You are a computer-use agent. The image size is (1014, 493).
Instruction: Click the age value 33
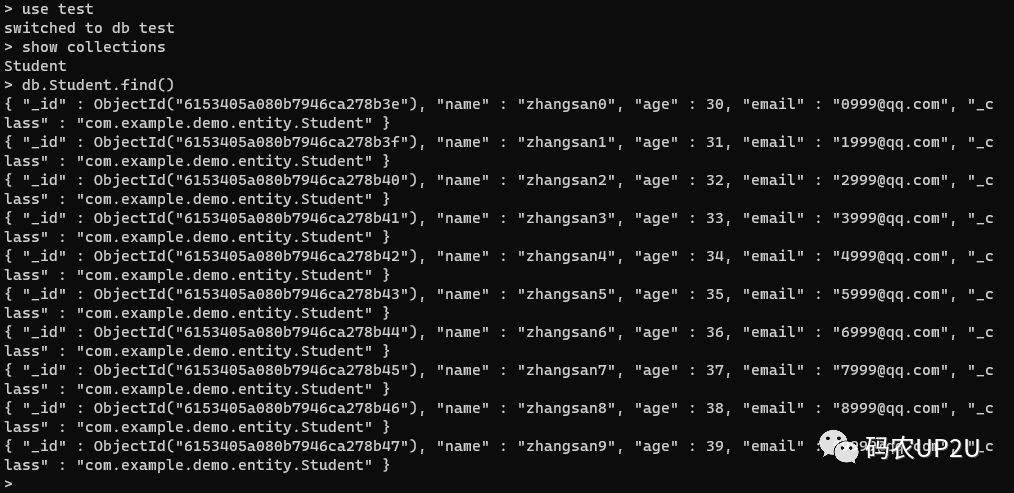pyautogui.click(x=715, y=218)
